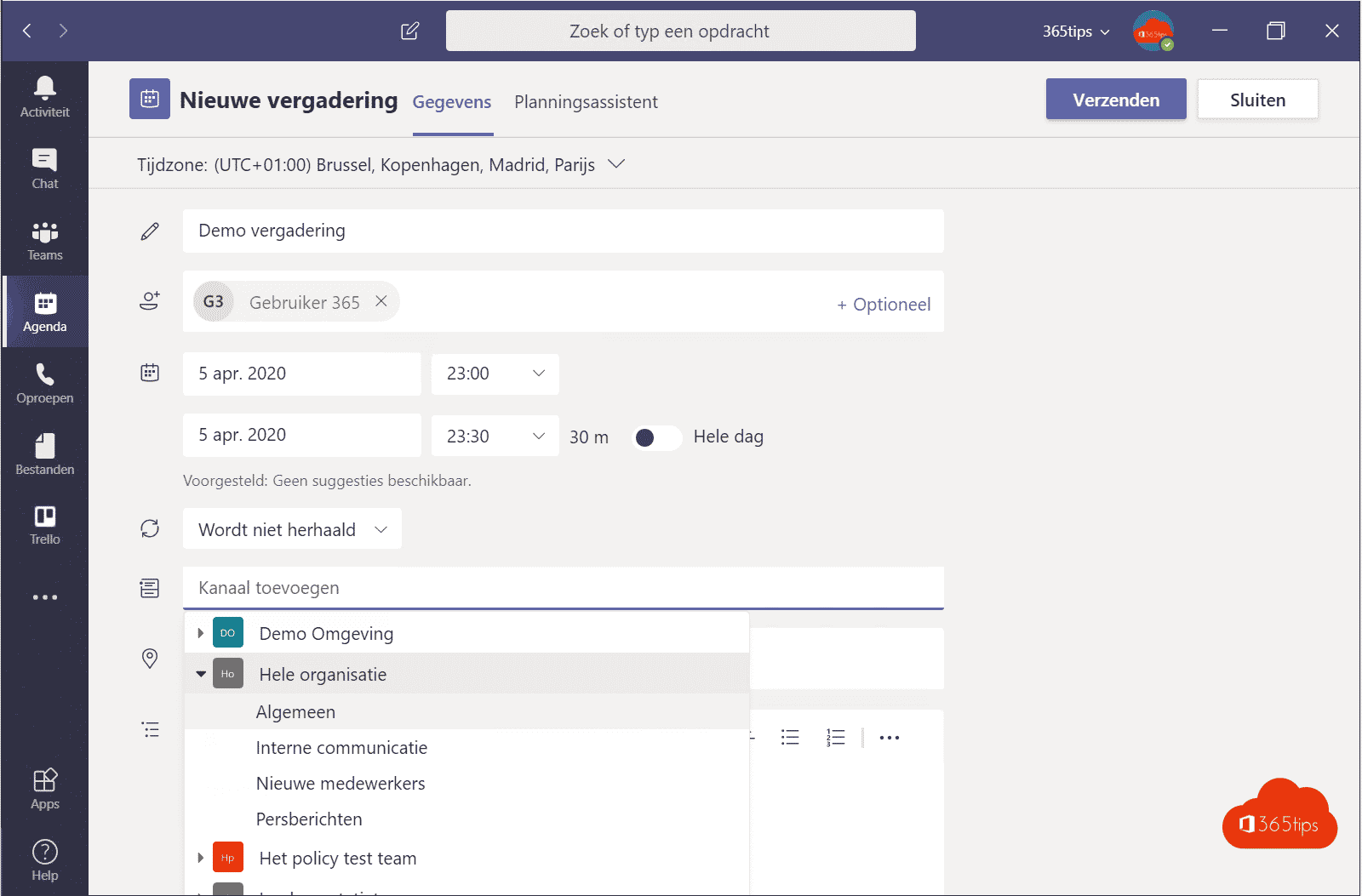Open the Trello app icon
The height and width of the screenshot is (896, 1362).
point(45,525)
